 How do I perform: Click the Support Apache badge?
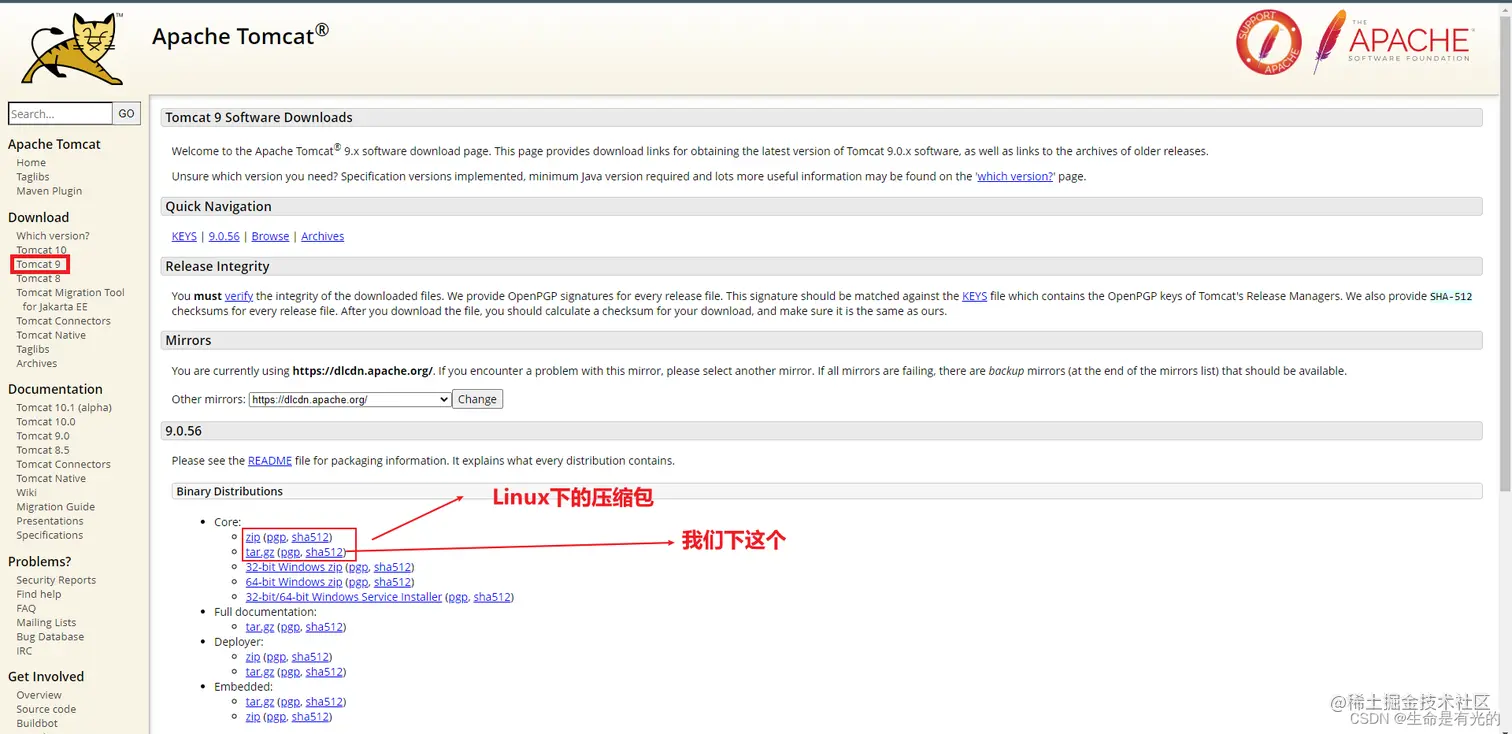click(x=1268, y=41)
